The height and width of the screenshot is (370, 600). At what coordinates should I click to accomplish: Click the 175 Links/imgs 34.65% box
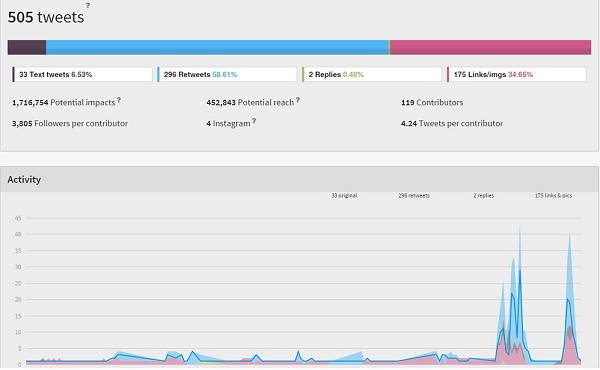[516, 74]
